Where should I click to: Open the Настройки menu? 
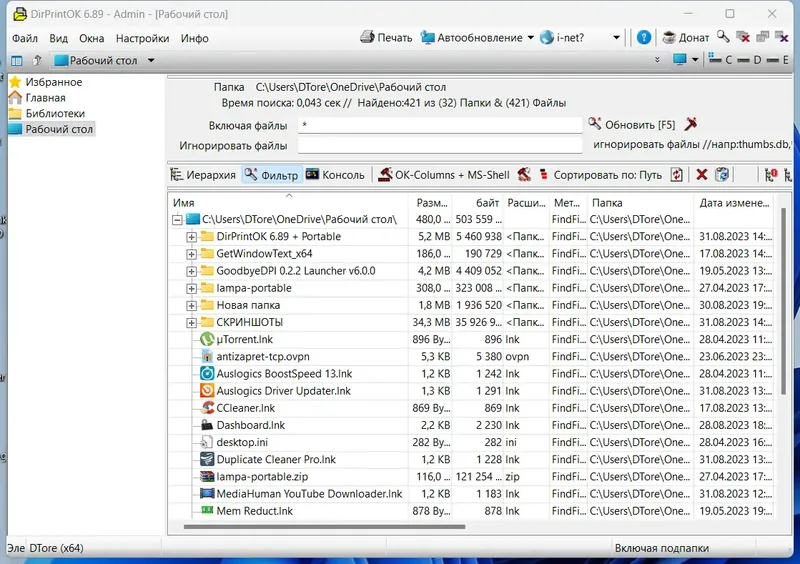pos(142,38)
